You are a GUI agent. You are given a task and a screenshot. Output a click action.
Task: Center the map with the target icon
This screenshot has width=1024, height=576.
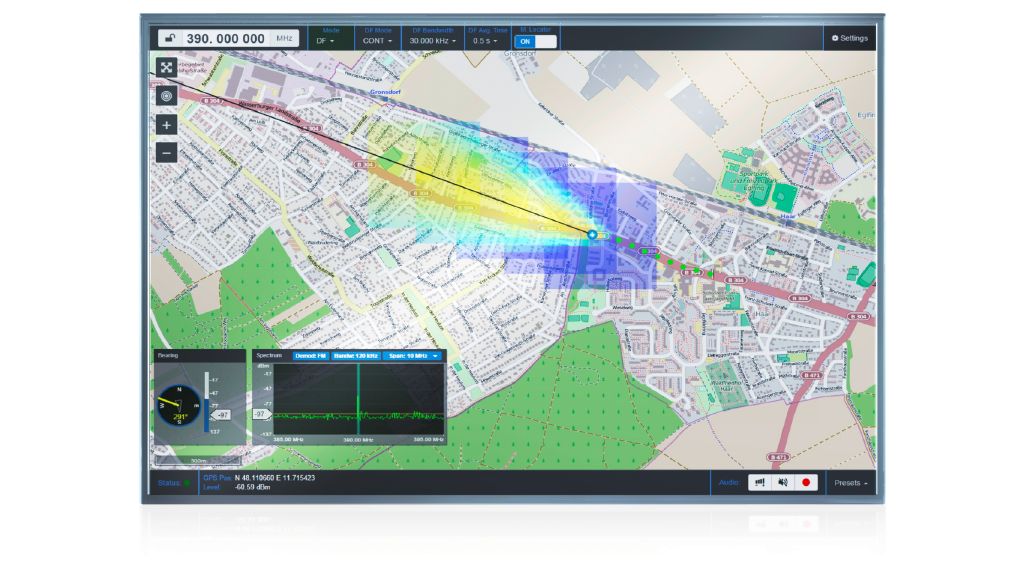coord(167,96)
